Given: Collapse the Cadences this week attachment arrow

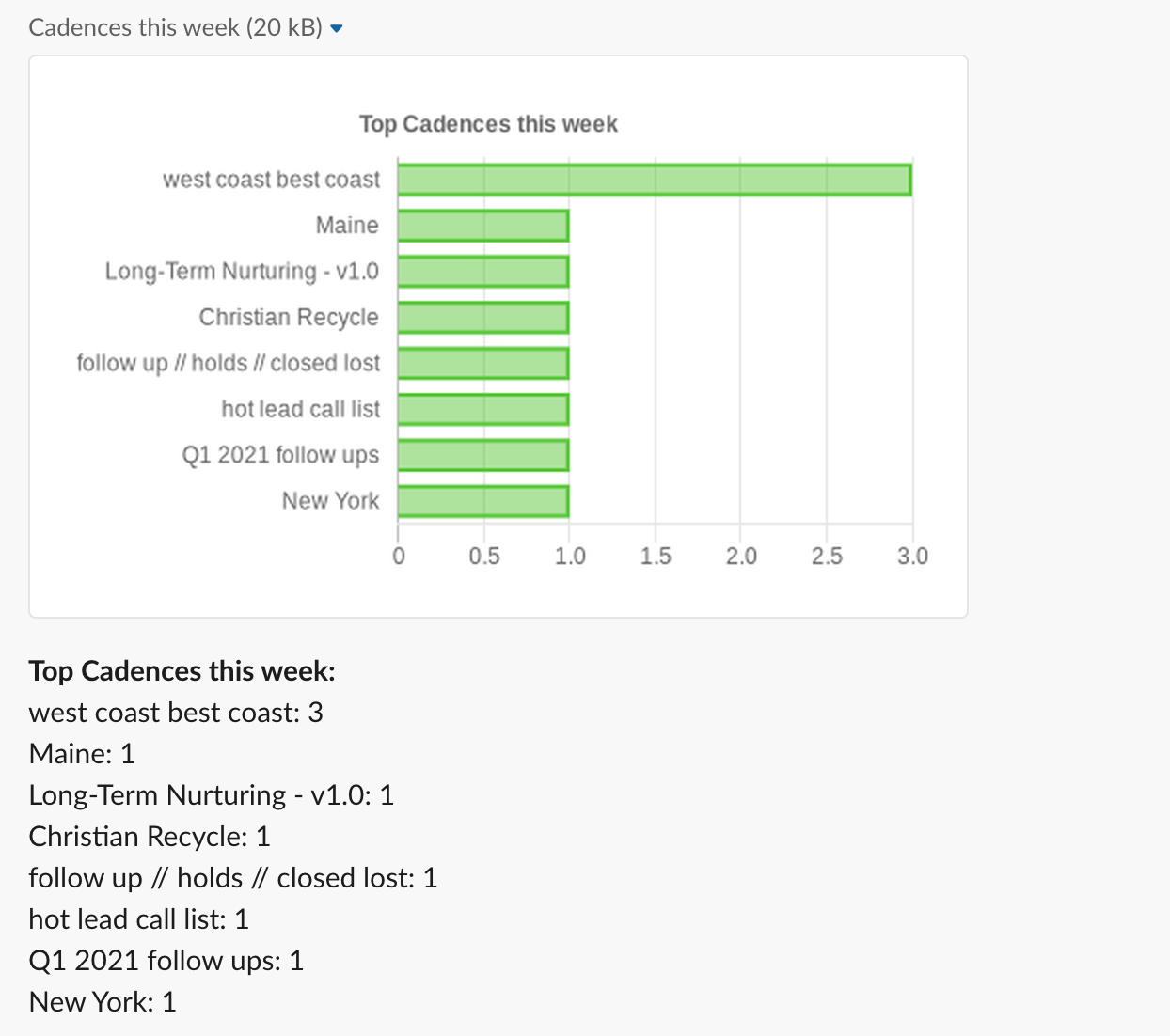Looking at the screenshot, I should pos(337,29).
